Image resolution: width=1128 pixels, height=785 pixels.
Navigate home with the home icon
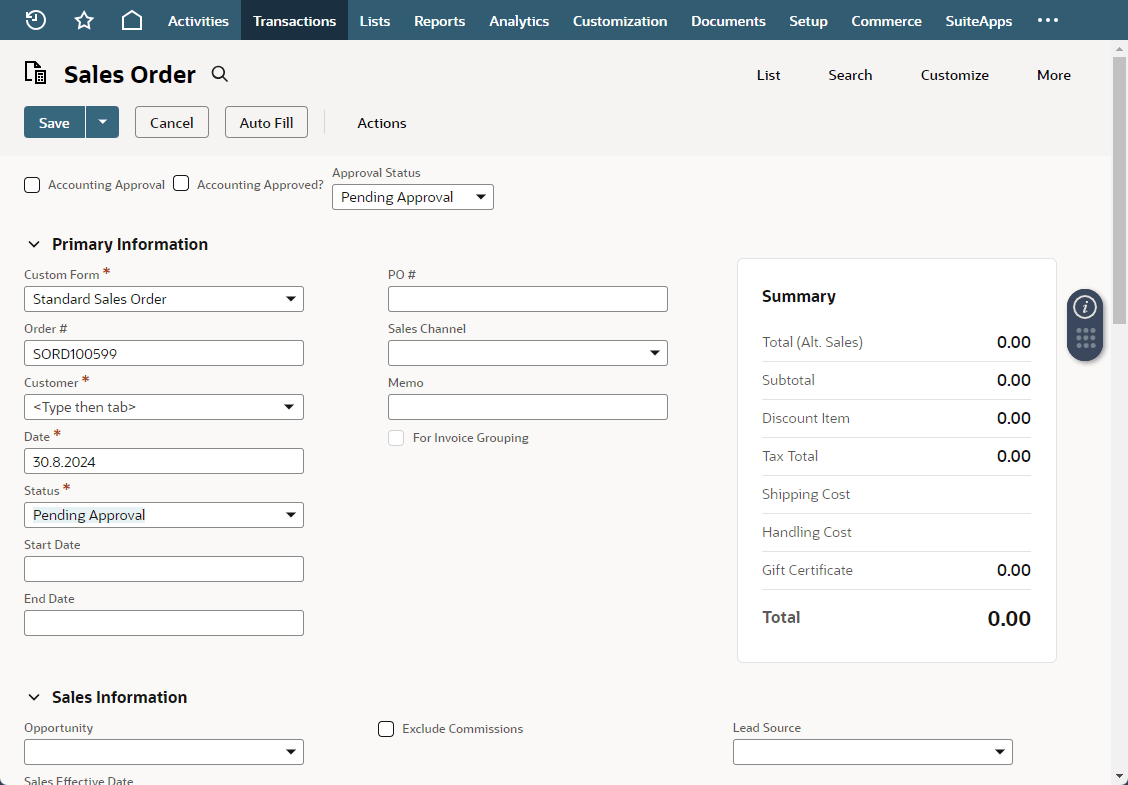point(131,20)
